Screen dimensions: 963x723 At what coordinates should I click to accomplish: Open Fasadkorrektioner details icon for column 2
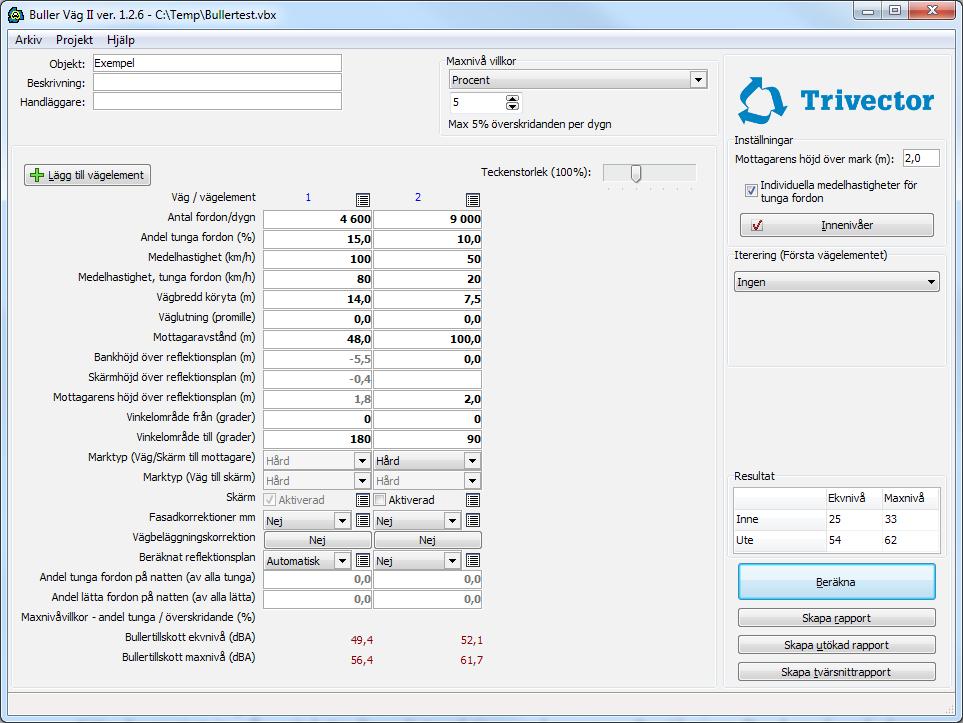[x=472, y=520]
